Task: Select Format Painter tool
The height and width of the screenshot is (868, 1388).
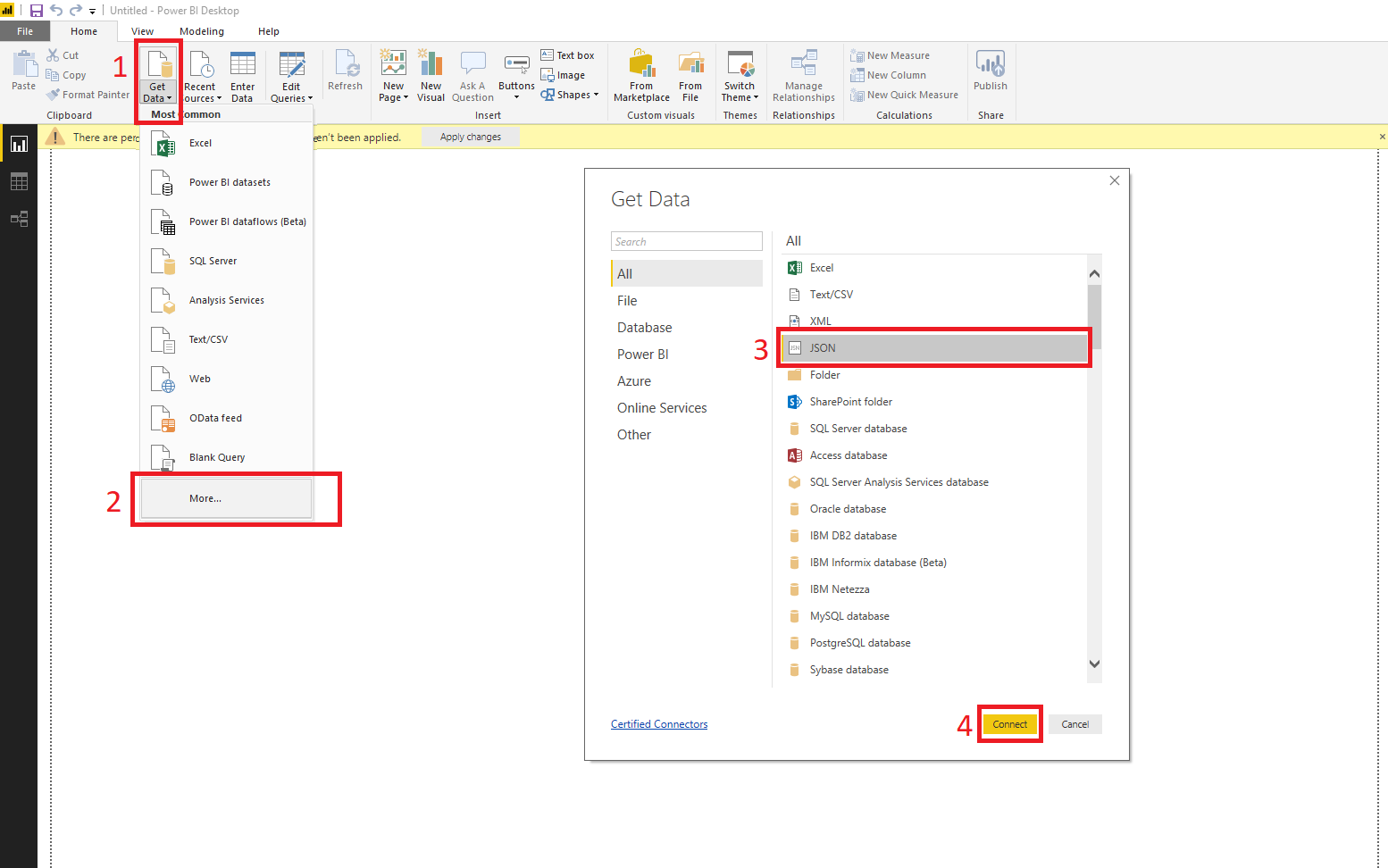Action: click(x=88, y=95)
